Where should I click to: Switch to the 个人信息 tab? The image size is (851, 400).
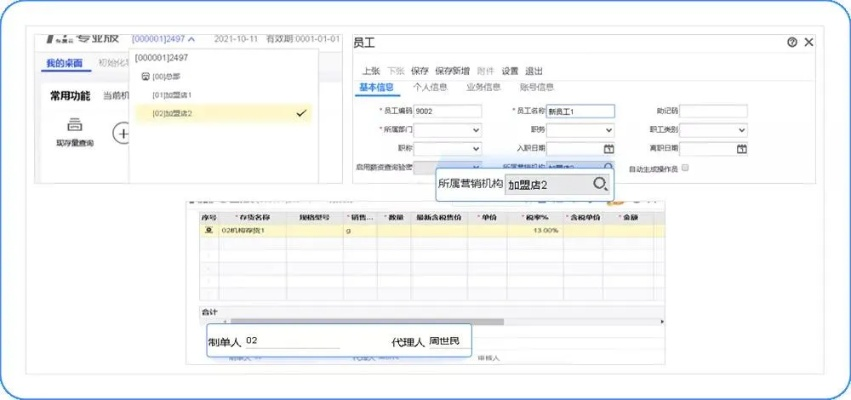[x=431, y=87]
